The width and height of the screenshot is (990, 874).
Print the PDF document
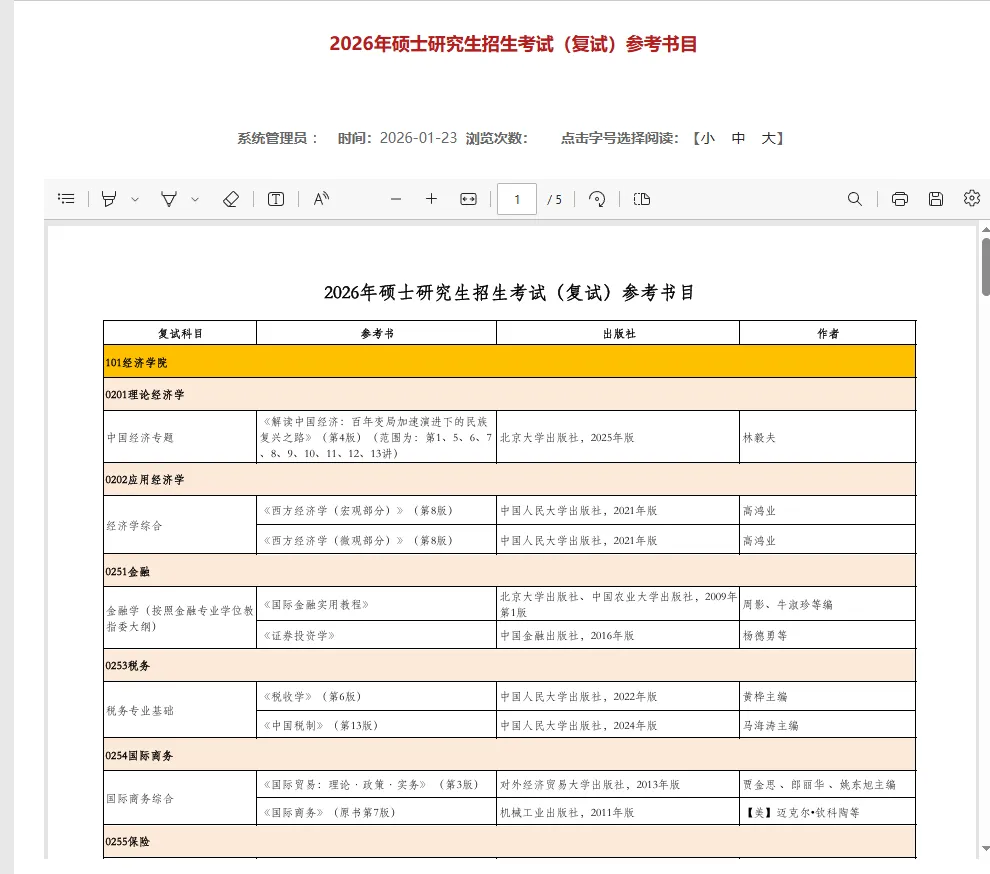pos(900,199)
